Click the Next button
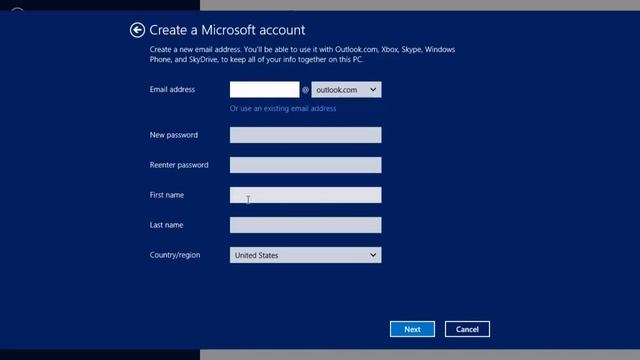The width and height of the screenshot is (640, 360). tap(412, 329)
